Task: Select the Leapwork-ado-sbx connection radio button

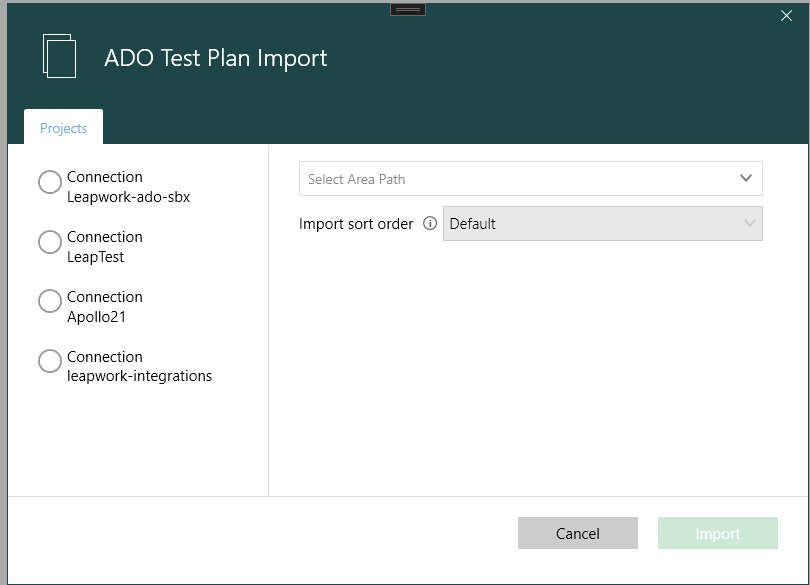Action: [50, 182]
